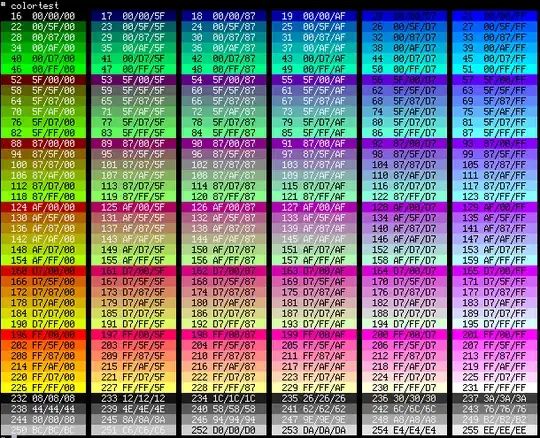
Task: Click color cell 231 FF/FF/FF
Action: tap(495, 388)
